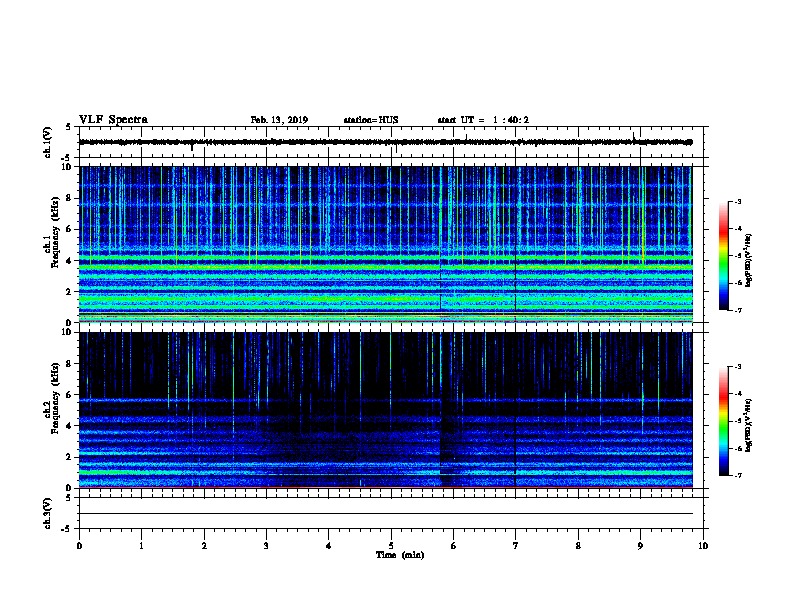Click the ch.1 frequency tick '6'

pos(69,229)
